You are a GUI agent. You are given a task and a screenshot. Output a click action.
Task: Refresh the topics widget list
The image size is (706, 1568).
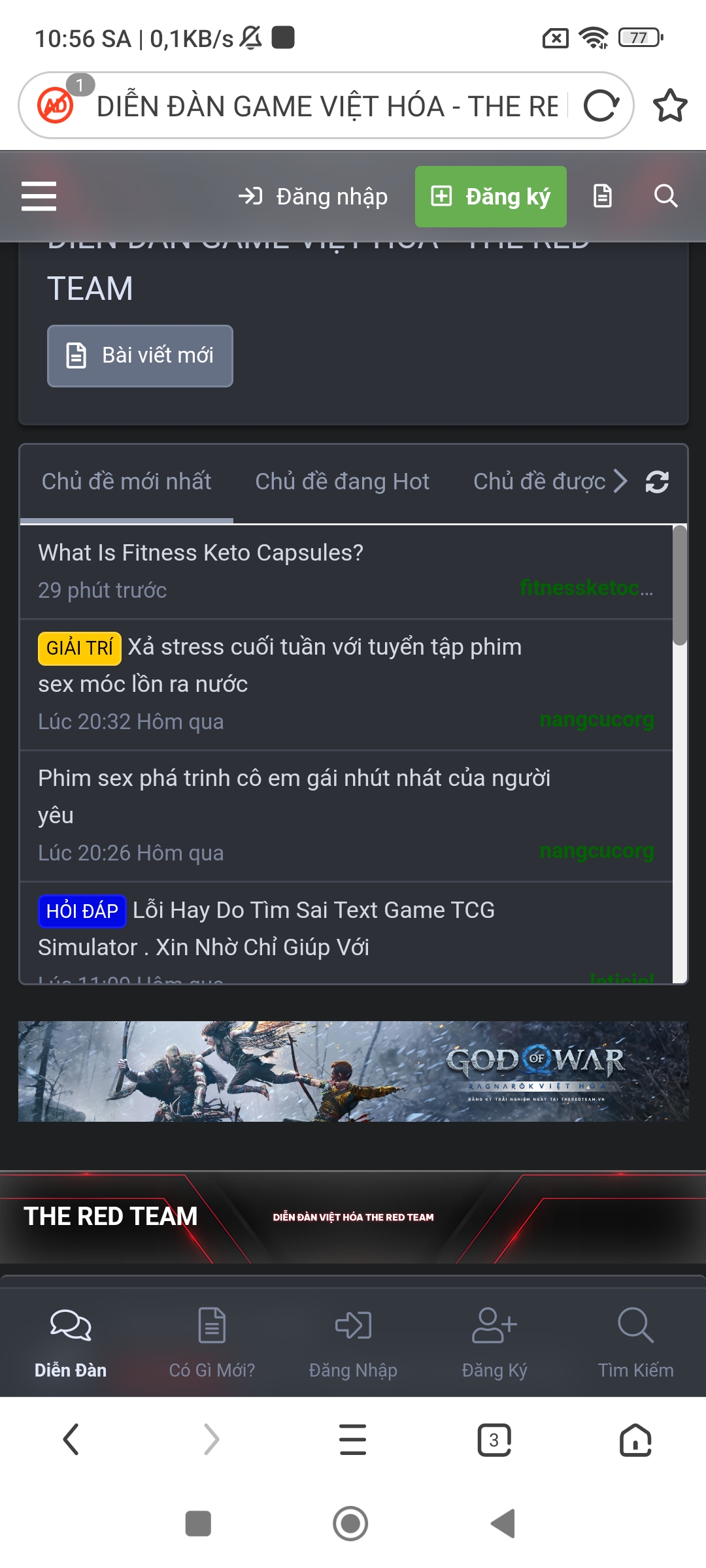pyautogui.click(x=657, y=482)
